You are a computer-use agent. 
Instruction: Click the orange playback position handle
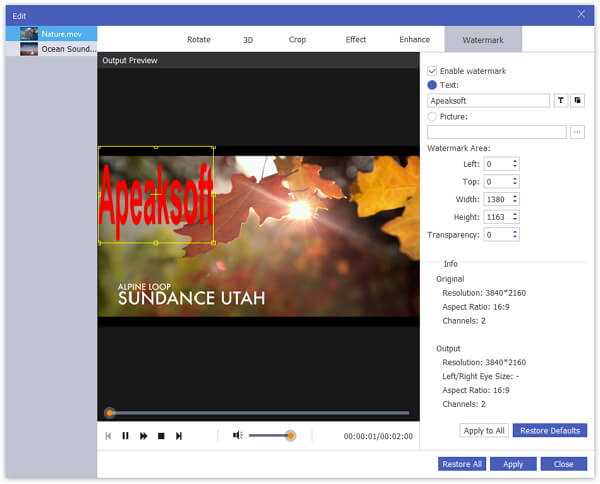point(110,413)
